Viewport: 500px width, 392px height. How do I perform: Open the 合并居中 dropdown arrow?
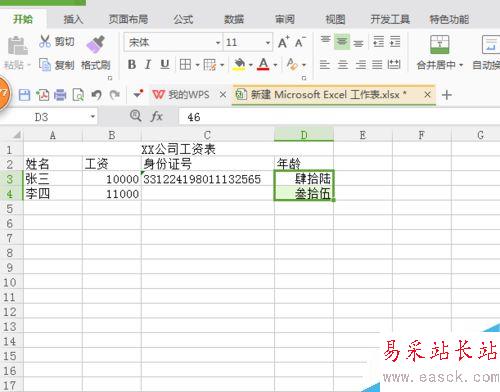tap(461, 65)
